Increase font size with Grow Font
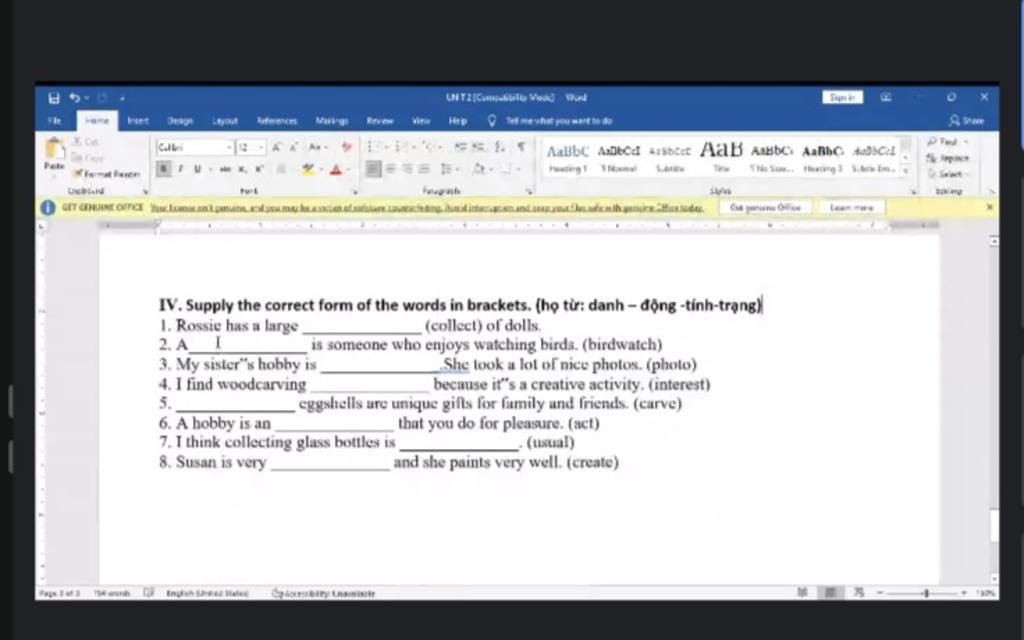This screenshot has height=640, width=1024. pos(276,148)
